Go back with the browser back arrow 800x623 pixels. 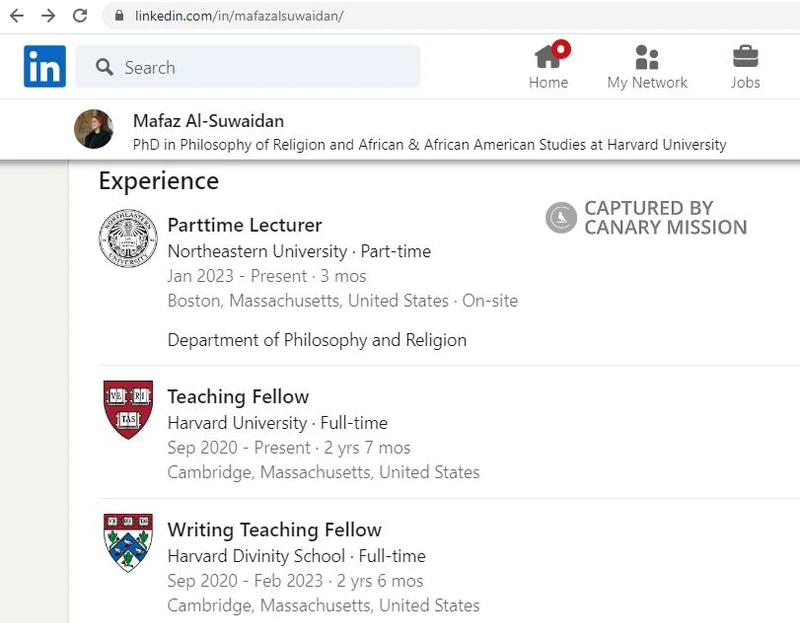coord(17,16)
